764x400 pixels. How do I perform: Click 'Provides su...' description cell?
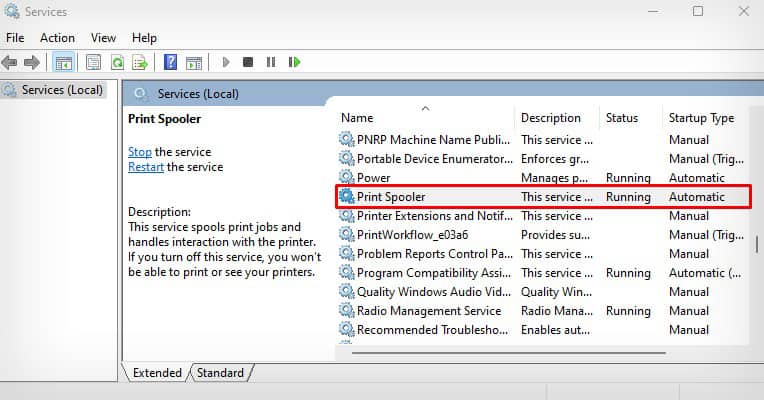555,235
